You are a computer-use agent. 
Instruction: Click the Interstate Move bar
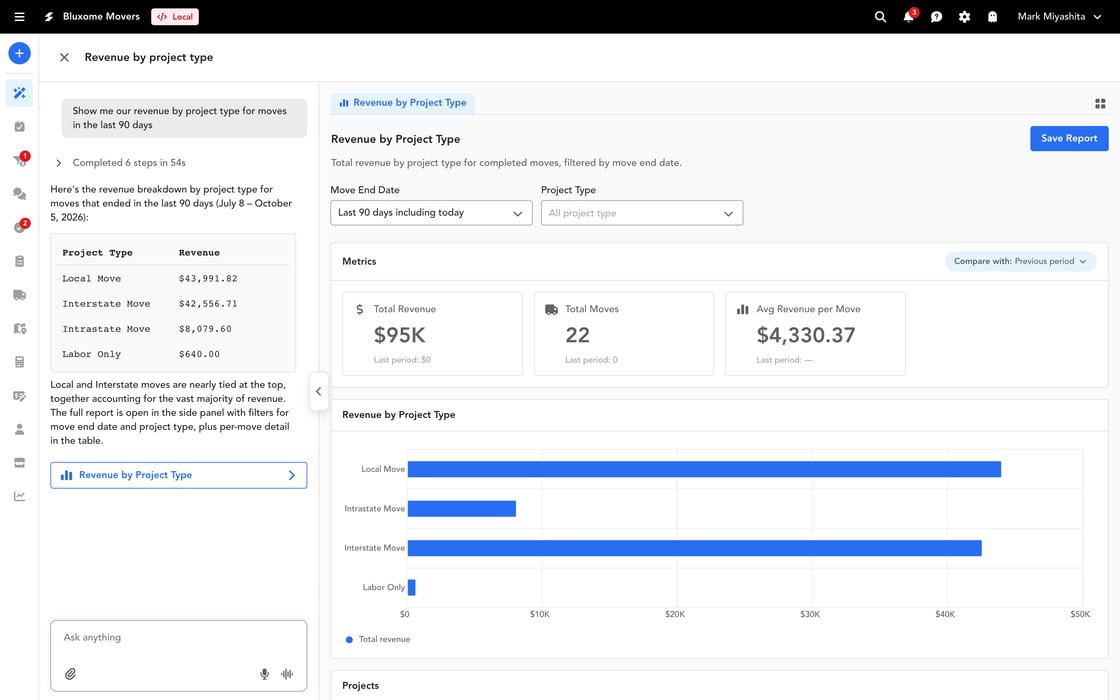tap(694, 548)
